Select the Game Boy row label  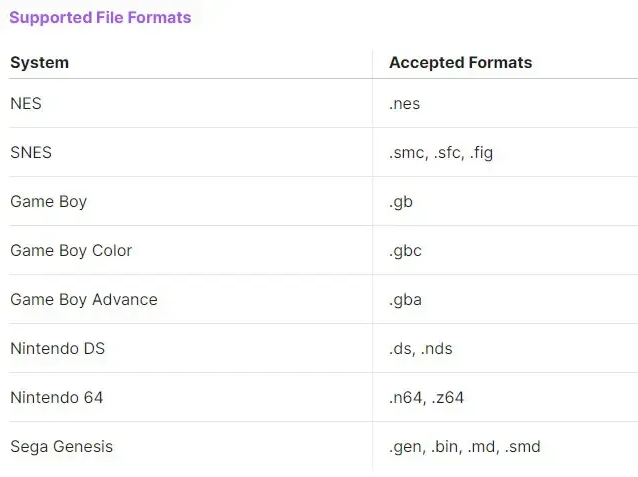pyautogui.click(x=48, y=201)
